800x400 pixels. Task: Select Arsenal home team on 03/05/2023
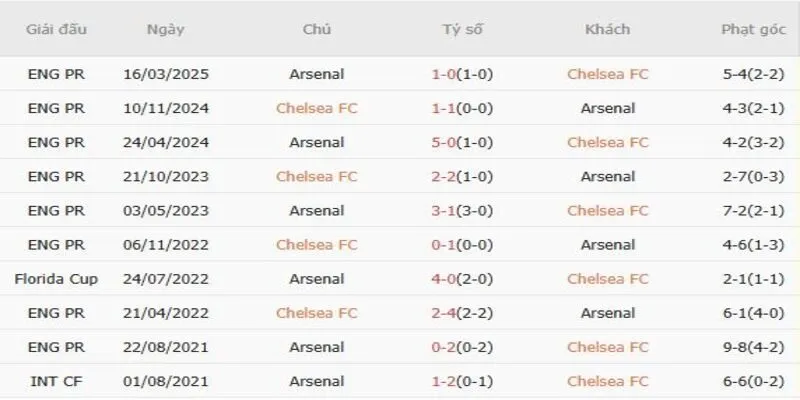(316, 210)
